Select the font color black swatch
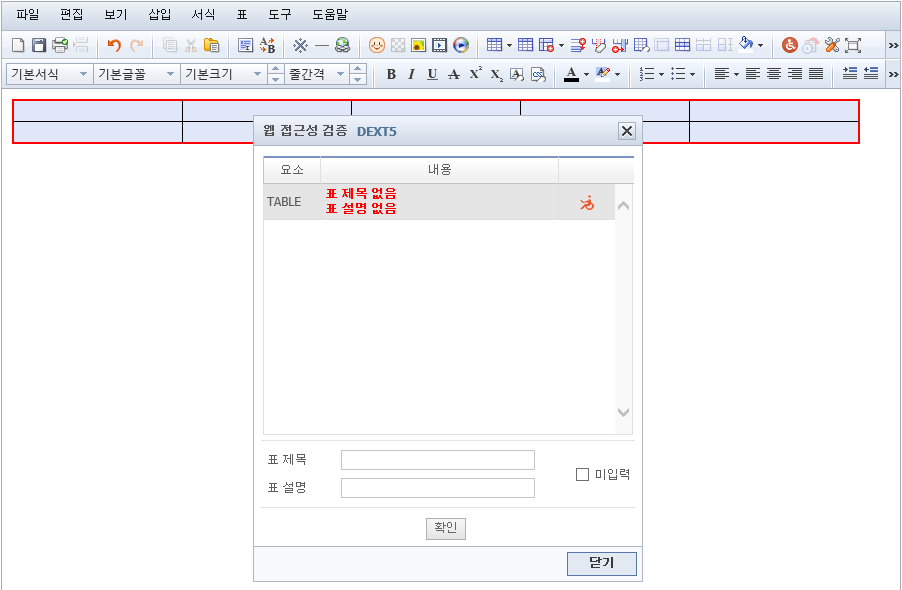Image resolution: width=902 pixels, height=590 pixels. coord(571,74)
